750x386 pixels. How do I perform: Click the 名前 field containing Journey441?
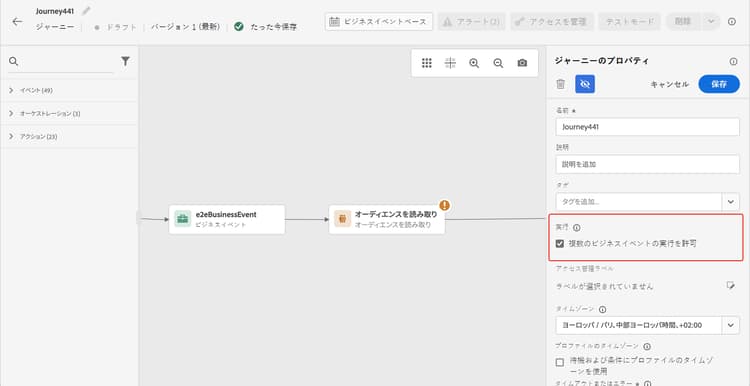[x=648, y=127]
